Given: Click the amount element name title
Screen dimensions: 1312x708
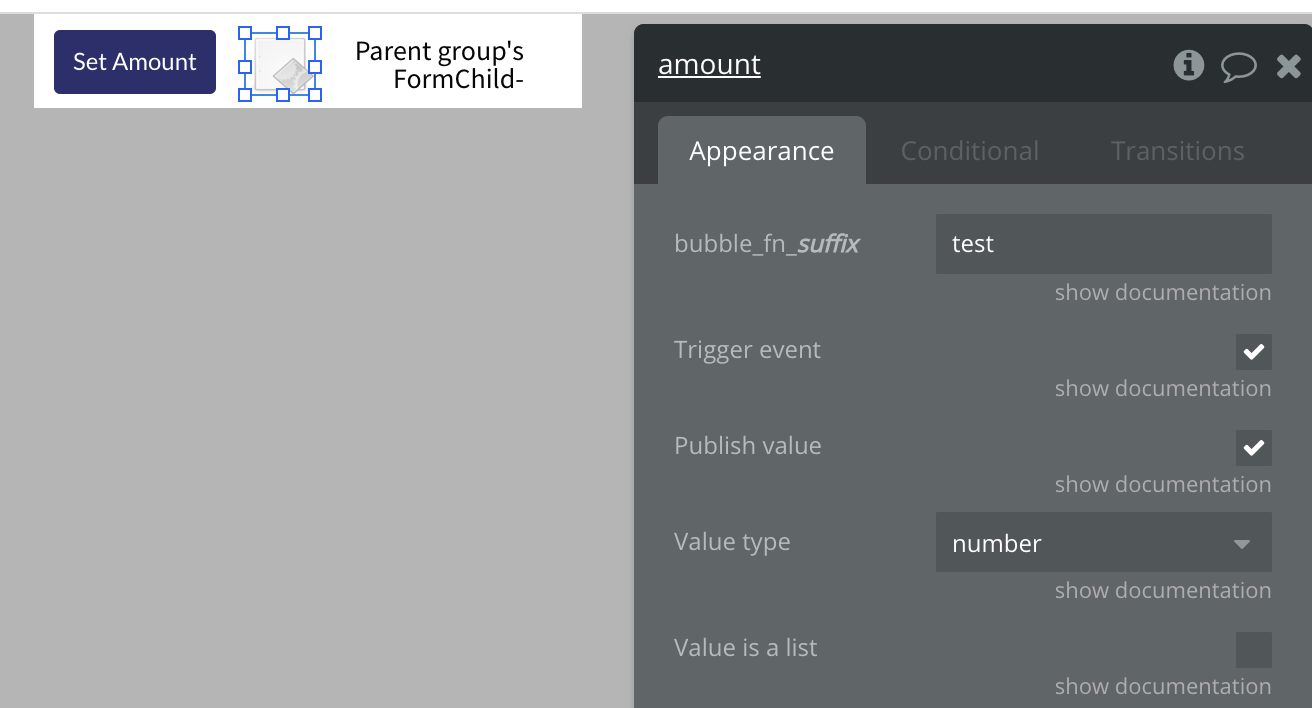Looking at the screenshot, I should click(x=709, y=65).
